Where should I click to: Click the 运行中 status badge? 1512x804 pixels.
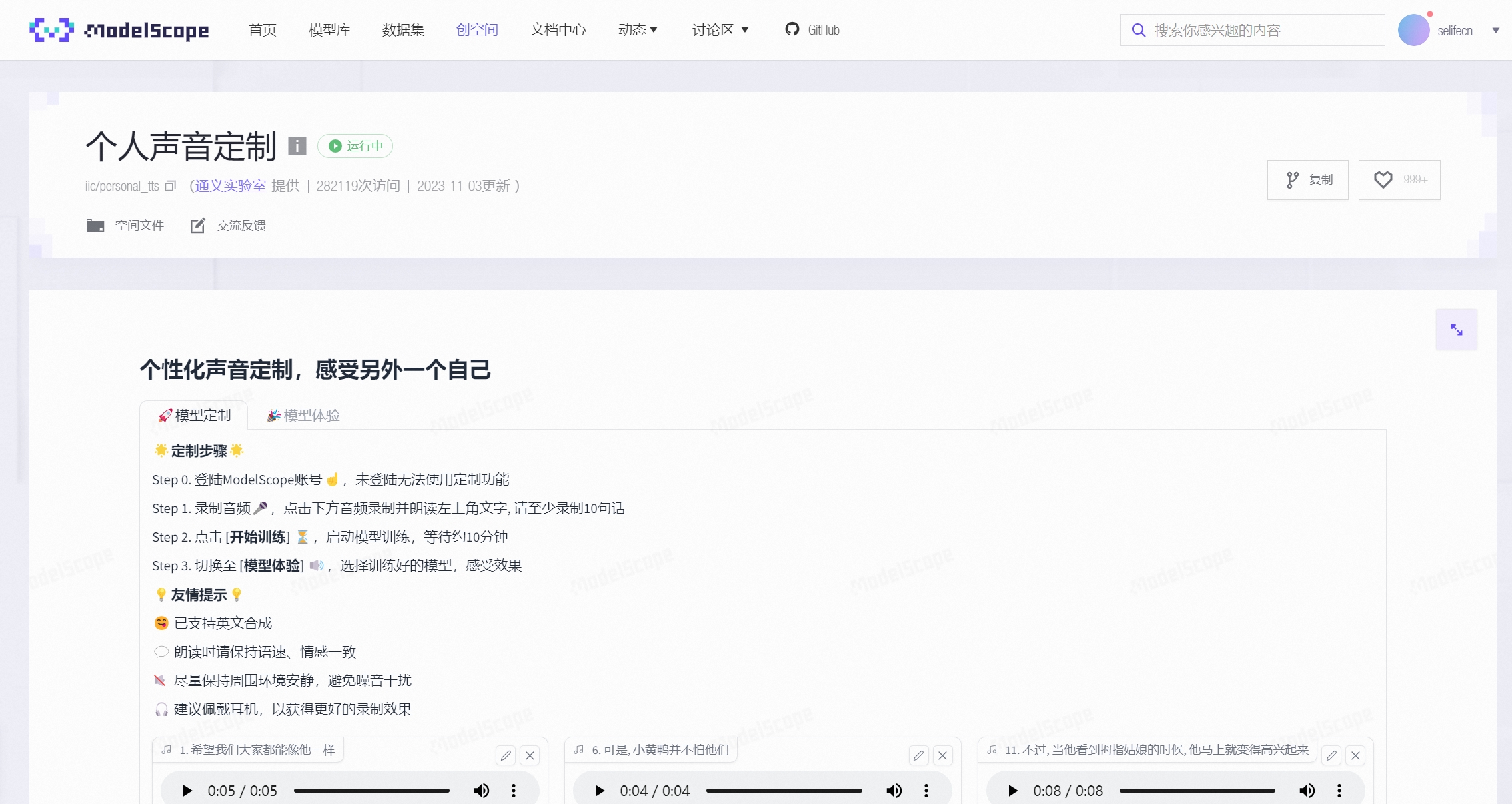355,146
